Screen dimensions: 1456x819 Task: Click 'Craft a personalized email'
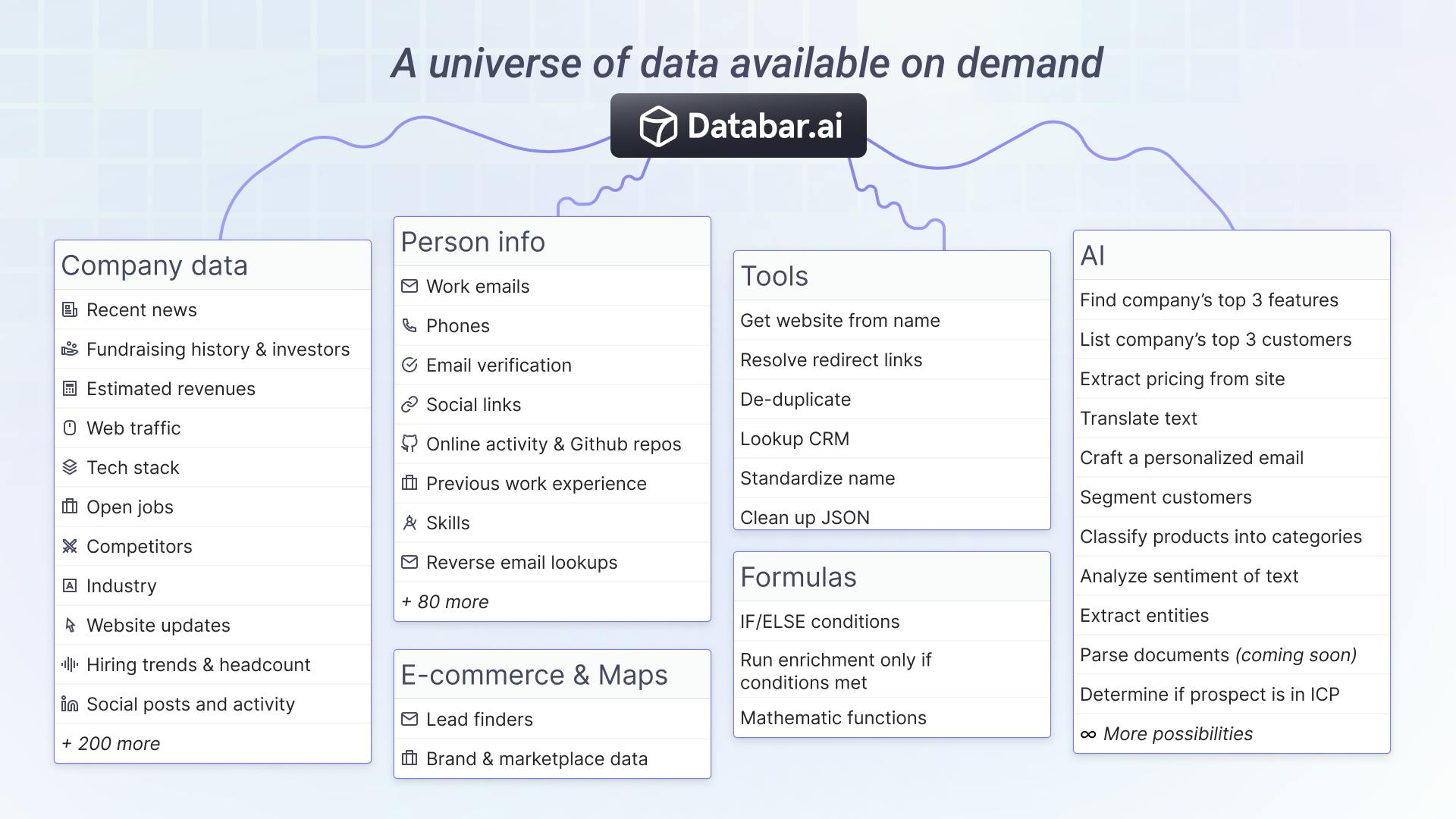[x=1191, y=457]
